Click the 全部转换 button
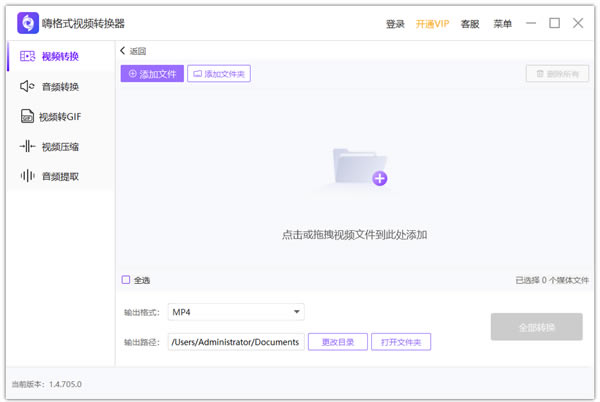Viewport: 600px width, 402px height. (x=537, y=327)
